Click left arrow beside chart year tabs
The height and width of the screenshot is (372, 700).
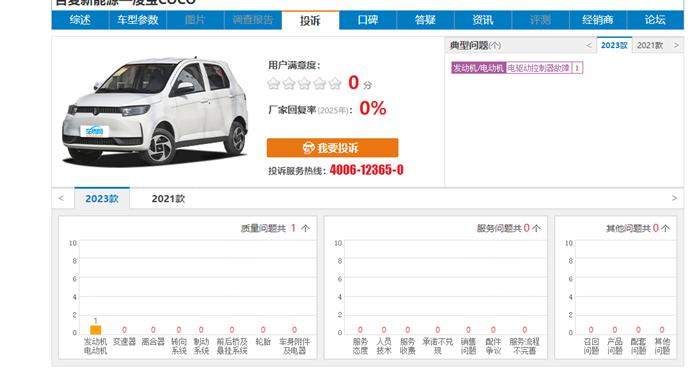[61, 198]
